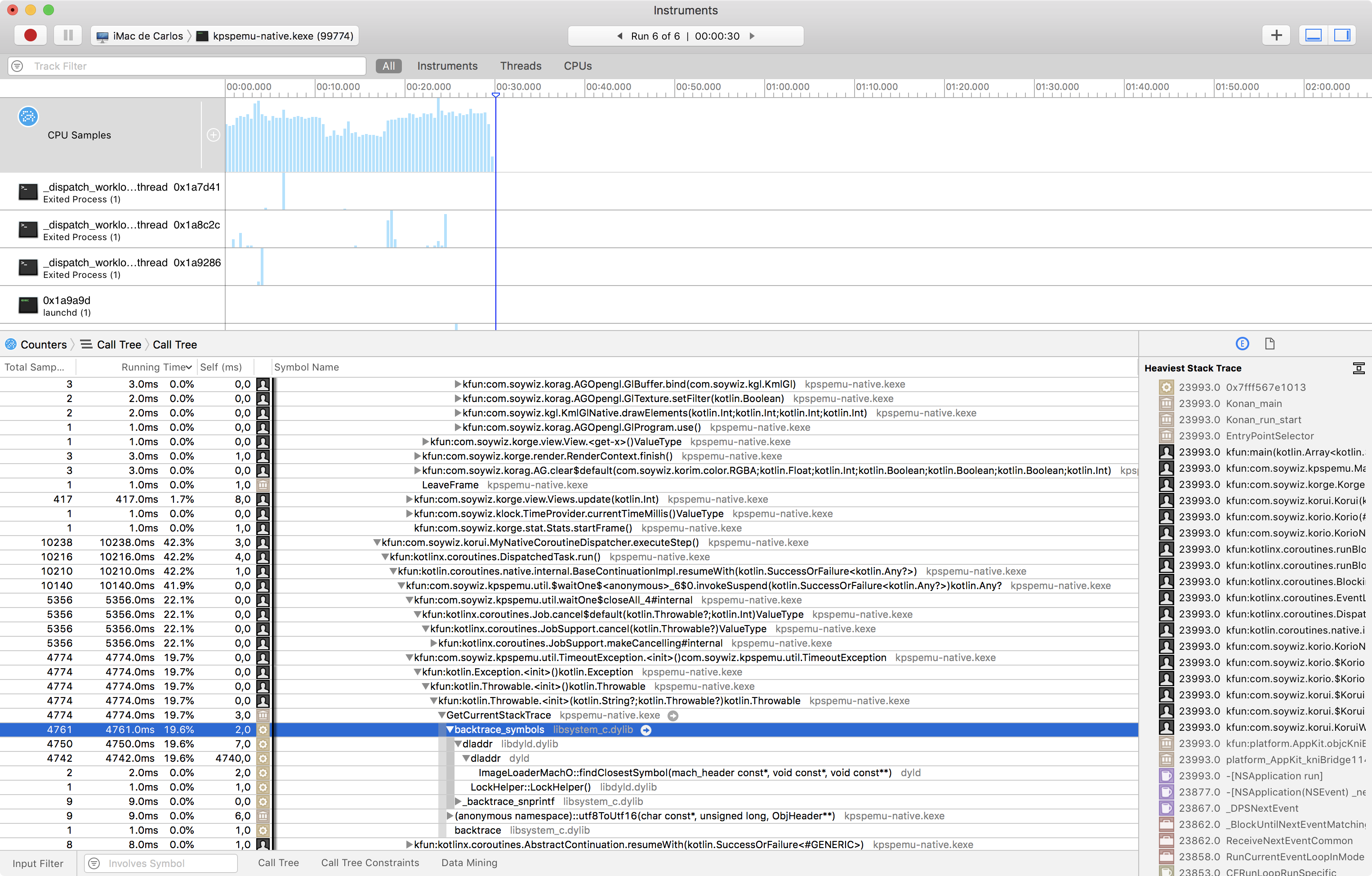Click the Data Mining button
The width and height of the screenshot is (1372, 876).
point(469,863)
